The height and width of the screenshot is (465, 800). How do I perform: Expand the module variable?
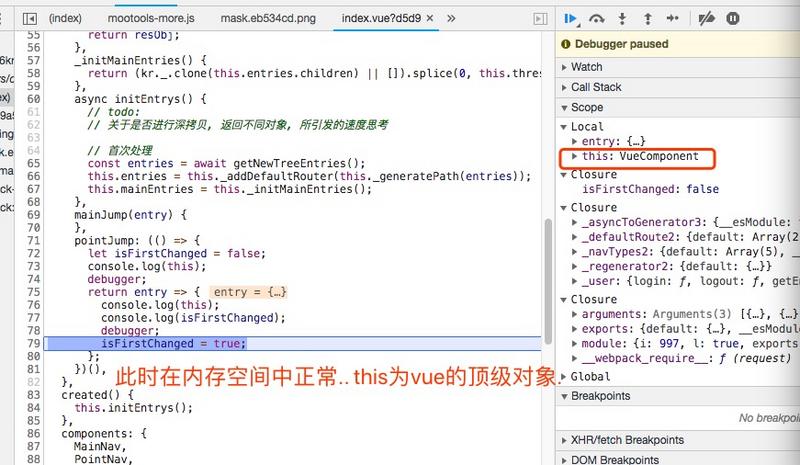(574, 344)
